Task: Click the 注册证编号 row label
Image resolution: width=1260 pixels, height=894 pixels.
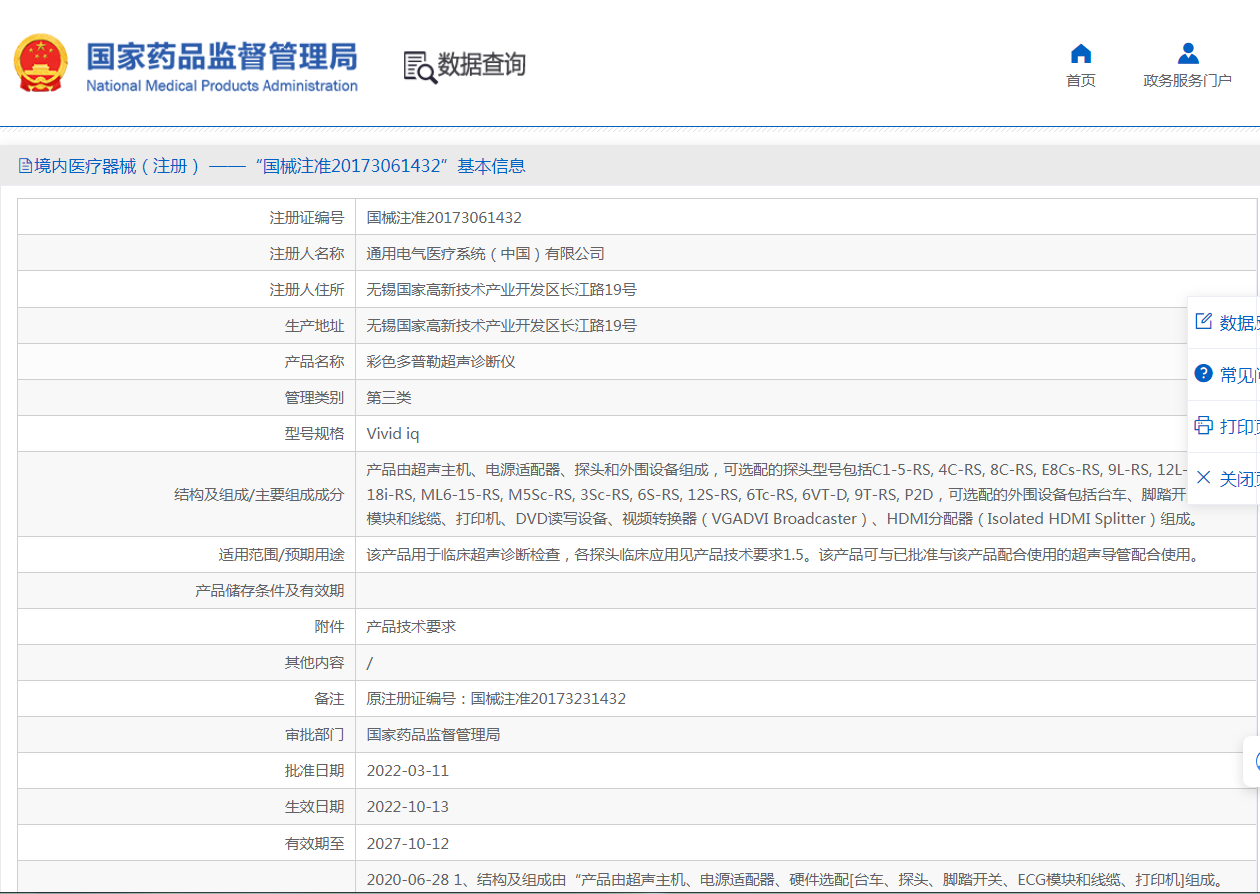Action: (x=307, y=218)
